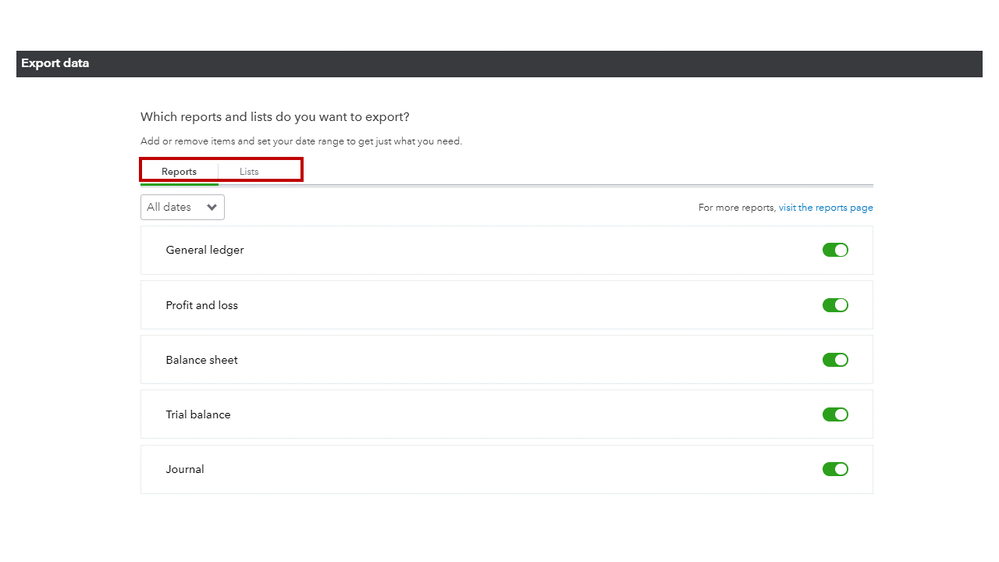Select the General ledger row label
This screenshot has height=562, width=999.
click(x=205, y=250)
